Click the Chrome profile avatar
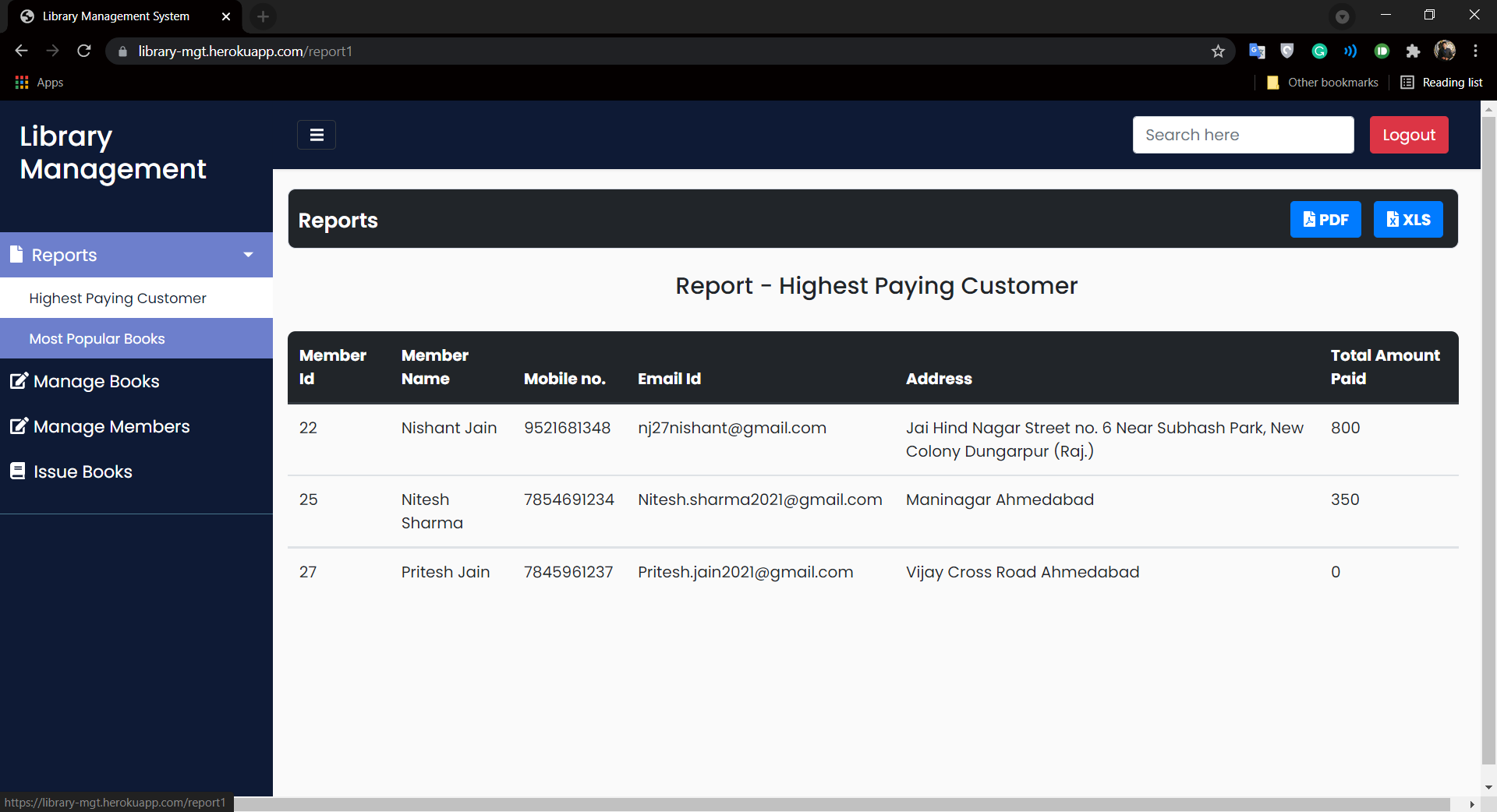 tap(1446, 51)
